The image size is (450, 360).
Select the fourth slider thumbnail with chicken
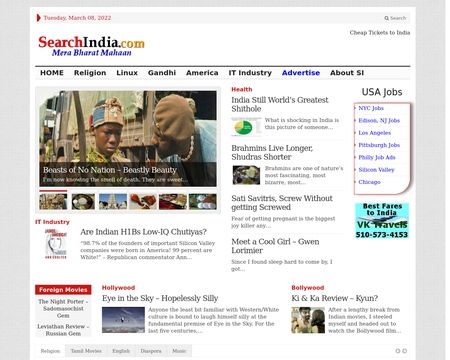click(143, 201)
